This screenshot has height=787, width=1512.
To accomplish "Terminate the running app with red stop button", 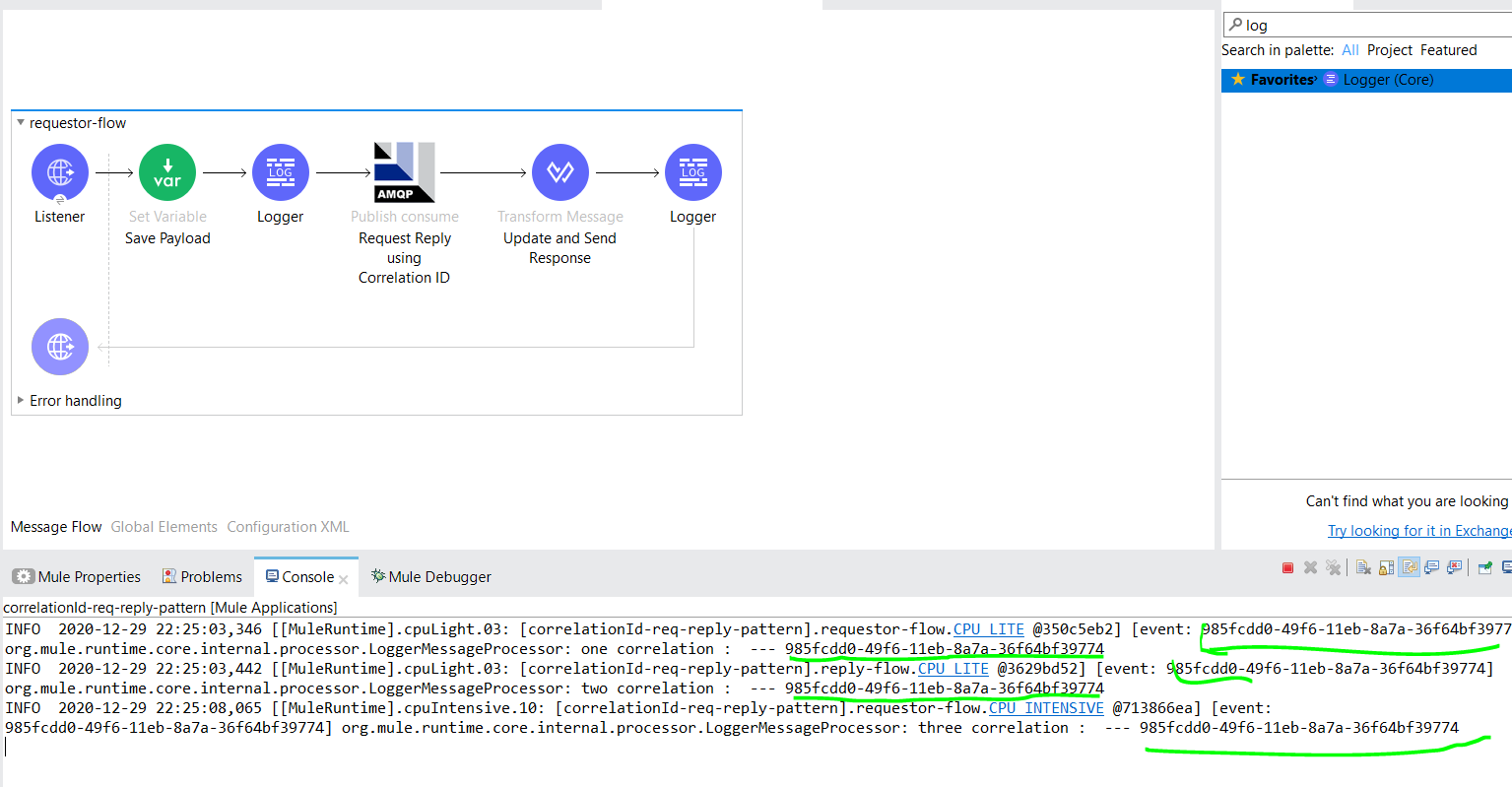I will (x=1287, y=567).
